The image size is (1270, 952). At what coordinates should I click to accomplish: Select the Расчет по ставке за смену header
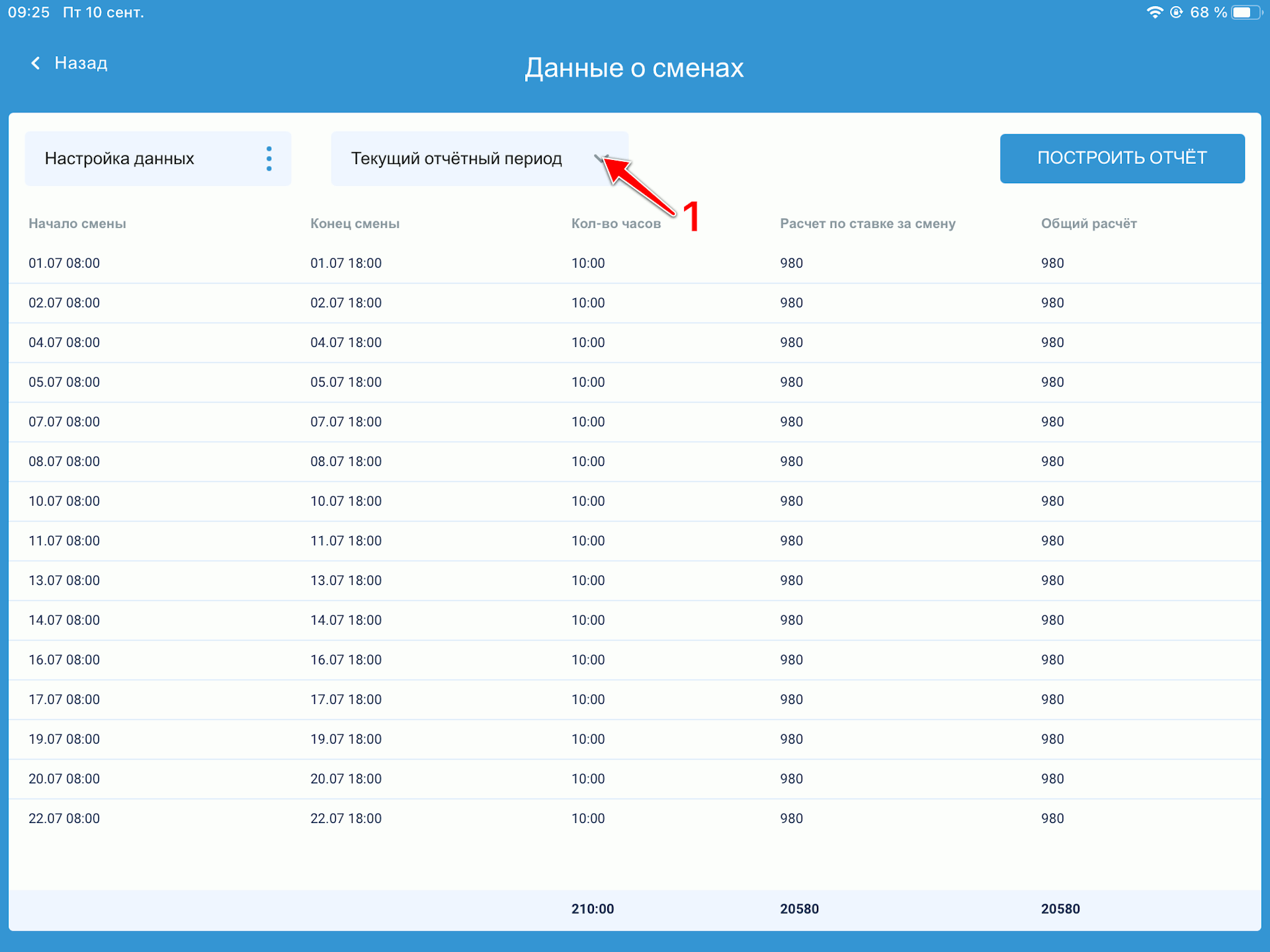tap(867, 223)
